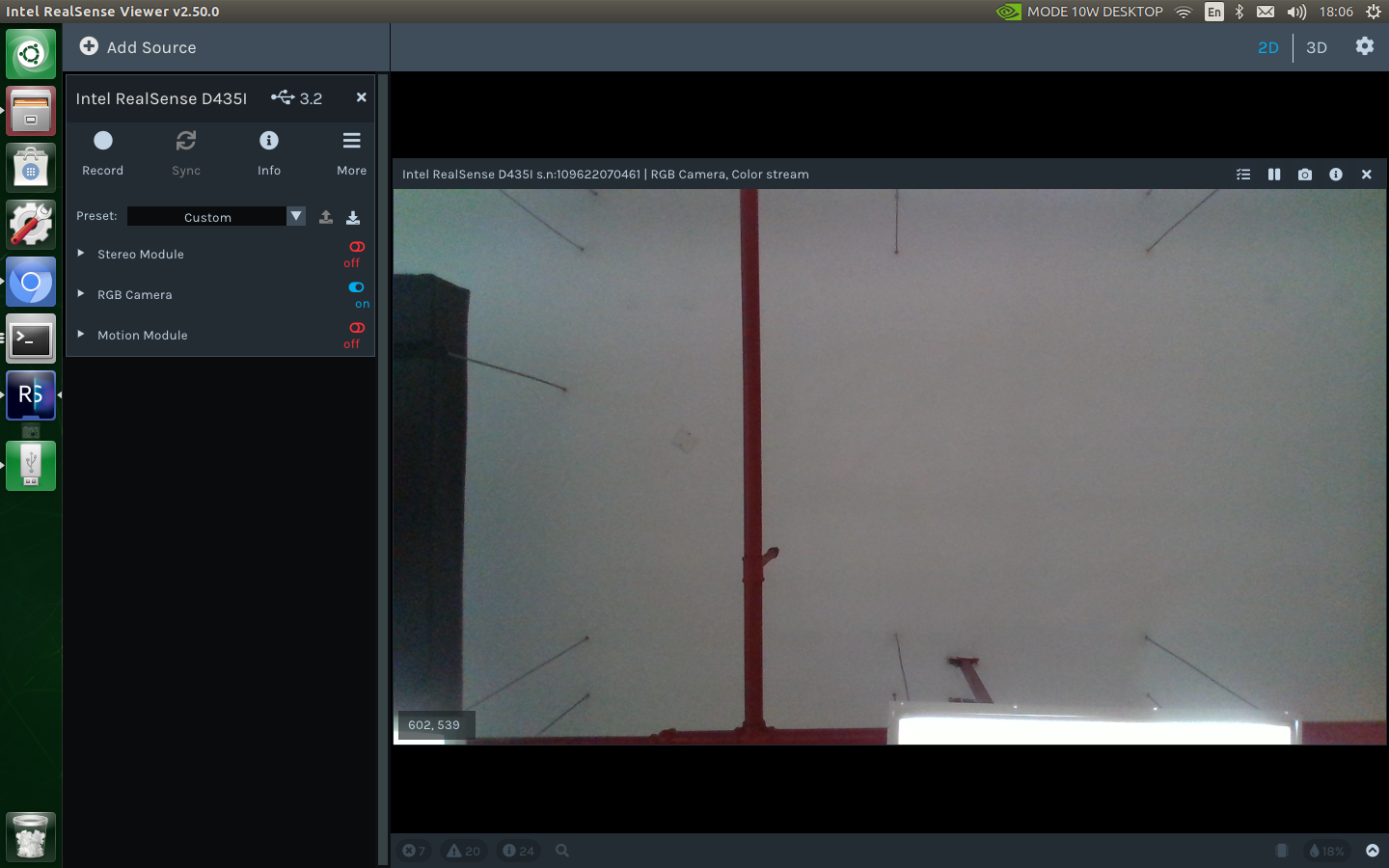Click the Add Source label
This screenshot has height=868, width=1389.
pyautogui.click(x=151, y=47)
